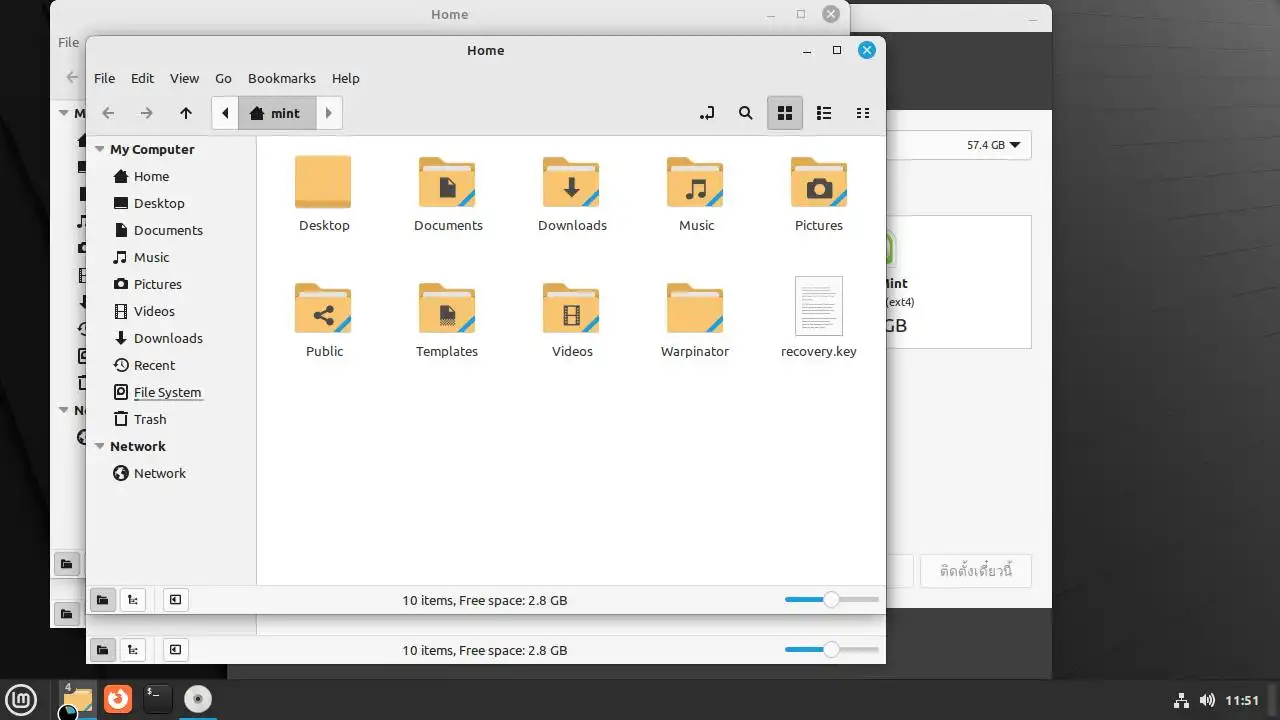Click the Thai install-now button in installer
1280x720 pixels.
pyautogui.click(x=976, y=571)
